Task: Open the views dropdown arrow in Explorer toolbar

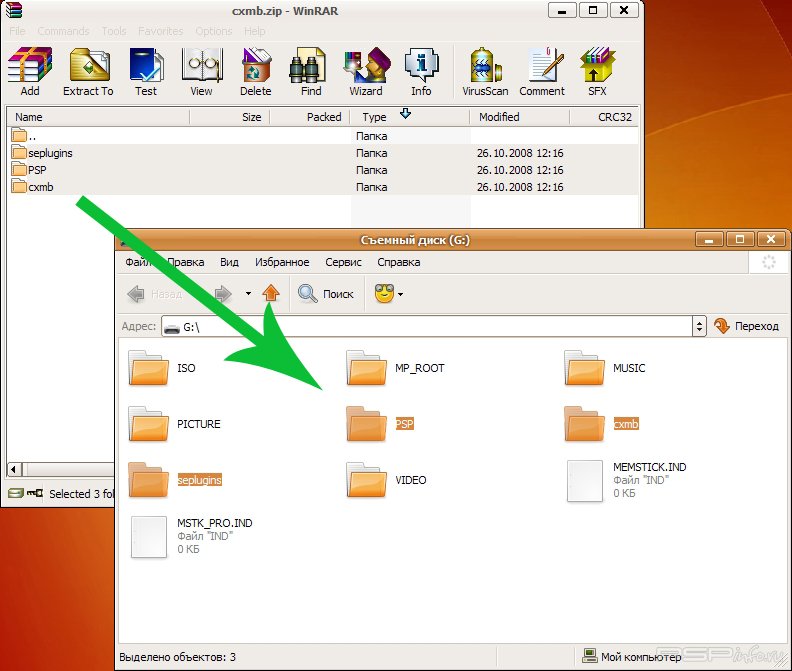Action: (401, 294)
